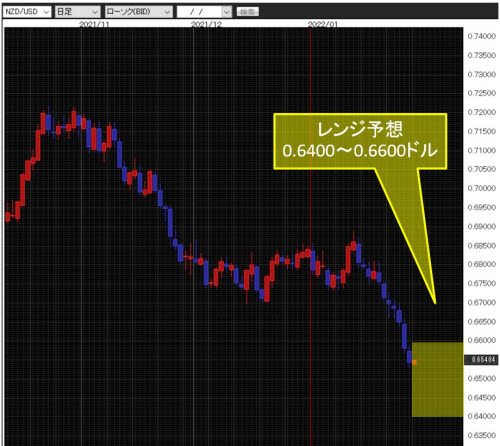Click the 0.68000 price axis label
500x446 pixels.
pyautogui.click(x=482, y=264)
